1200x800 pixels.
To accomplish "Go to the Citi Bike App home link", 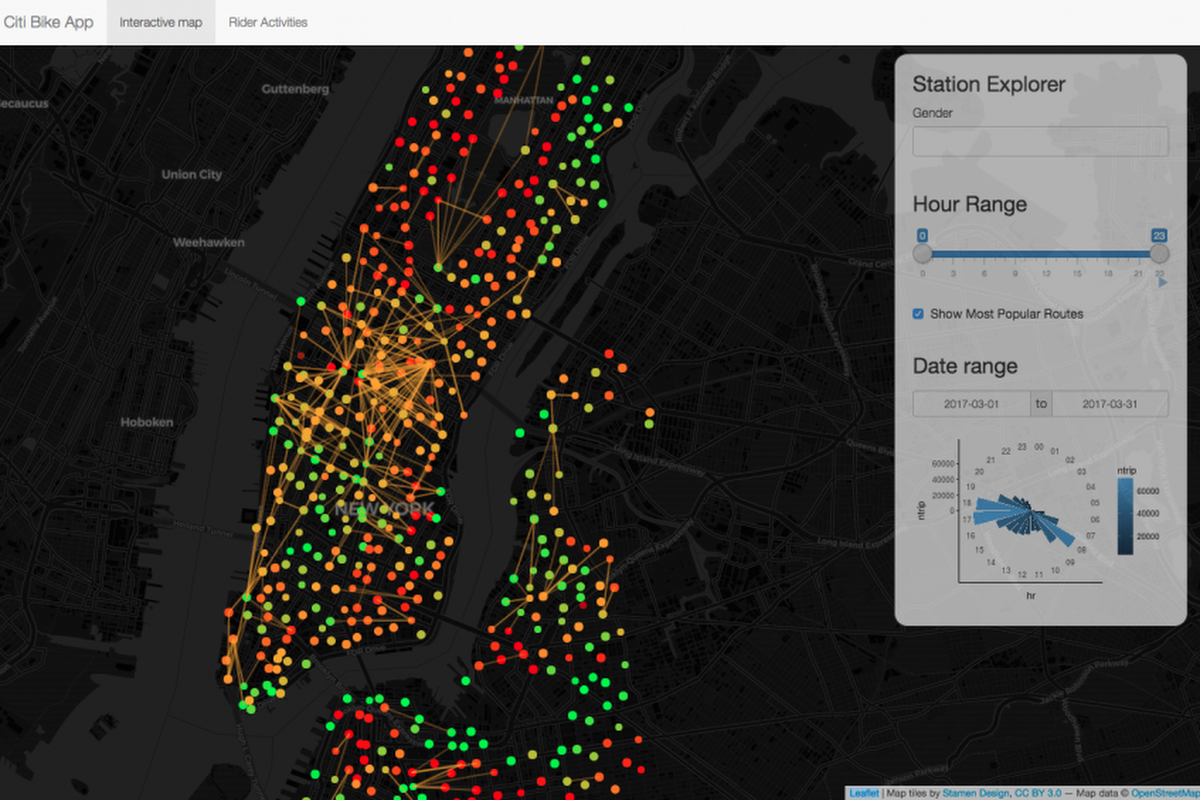I will (x=48, y=22).
